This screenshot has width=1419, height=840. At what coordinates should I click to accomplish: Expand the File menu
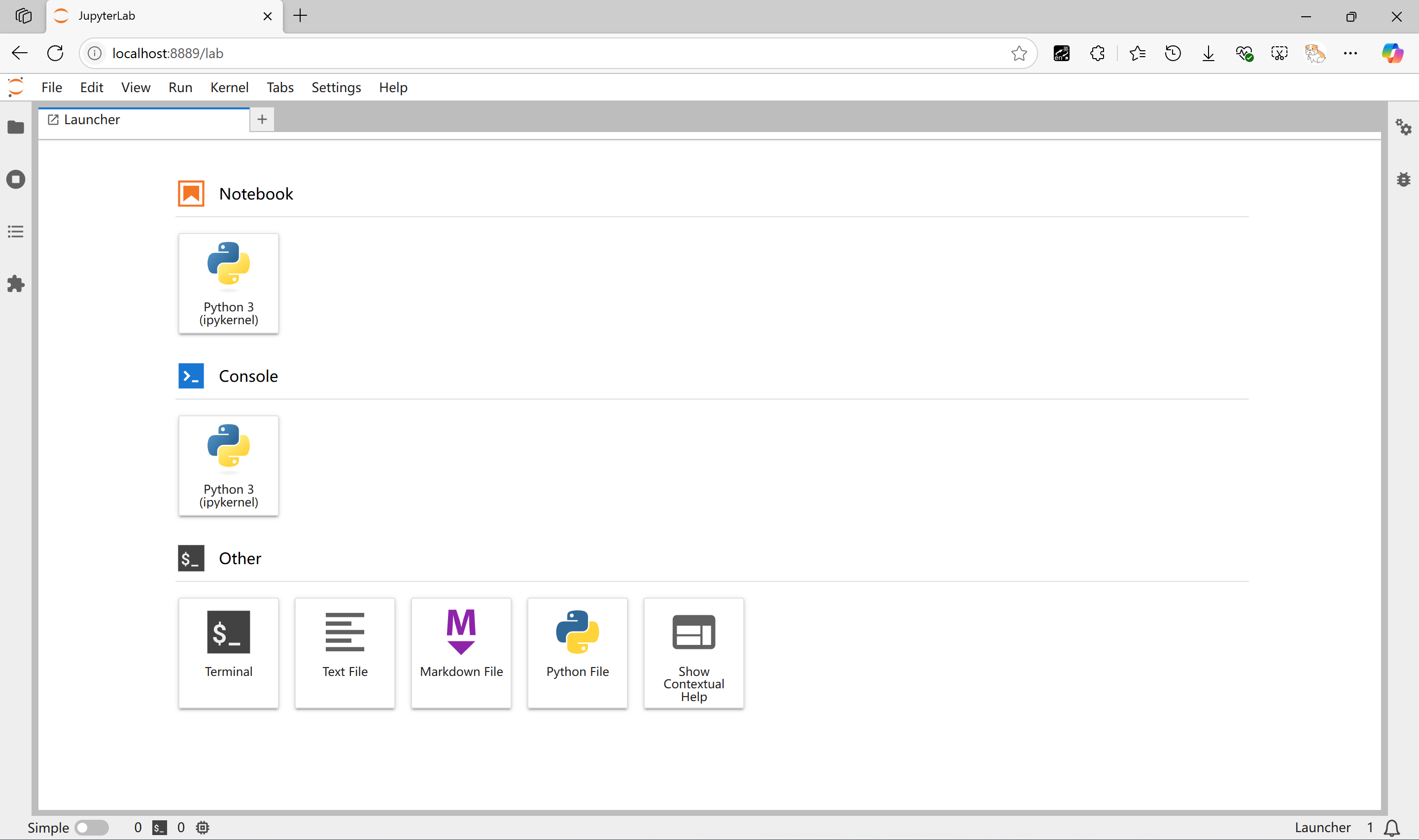point(52,87)
